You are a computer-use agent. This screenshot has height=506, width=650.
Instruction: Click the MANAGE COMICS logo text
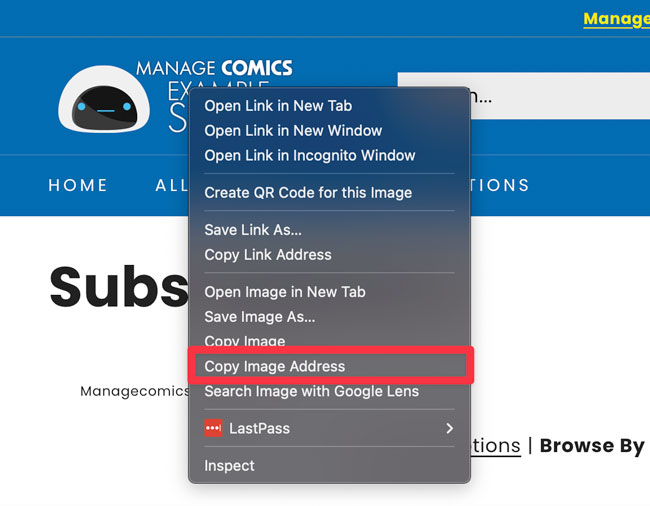[x=214, y=68]
